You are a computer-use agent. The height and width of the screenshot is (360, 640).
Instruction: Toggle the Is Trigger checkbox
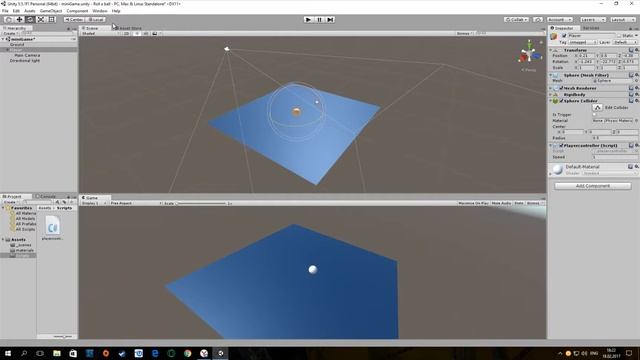[x=595, y=115]
